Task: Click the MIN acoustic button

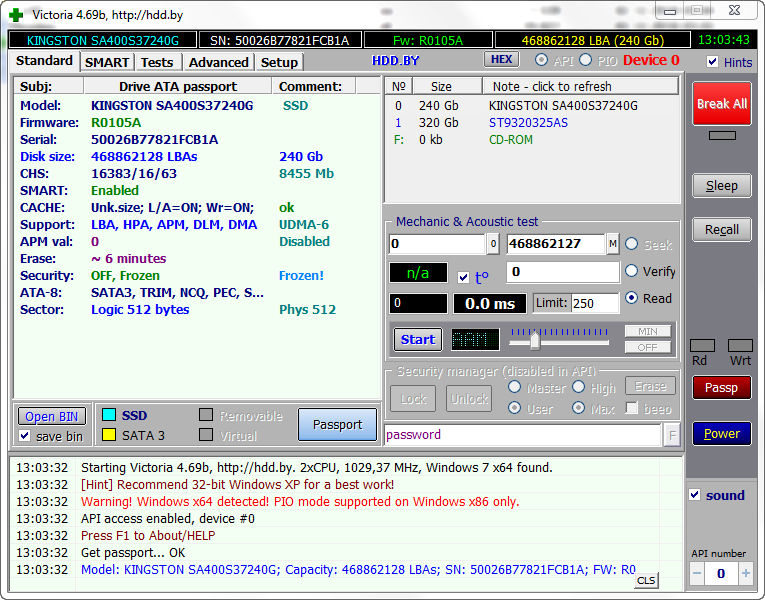Action: point(647,331)
